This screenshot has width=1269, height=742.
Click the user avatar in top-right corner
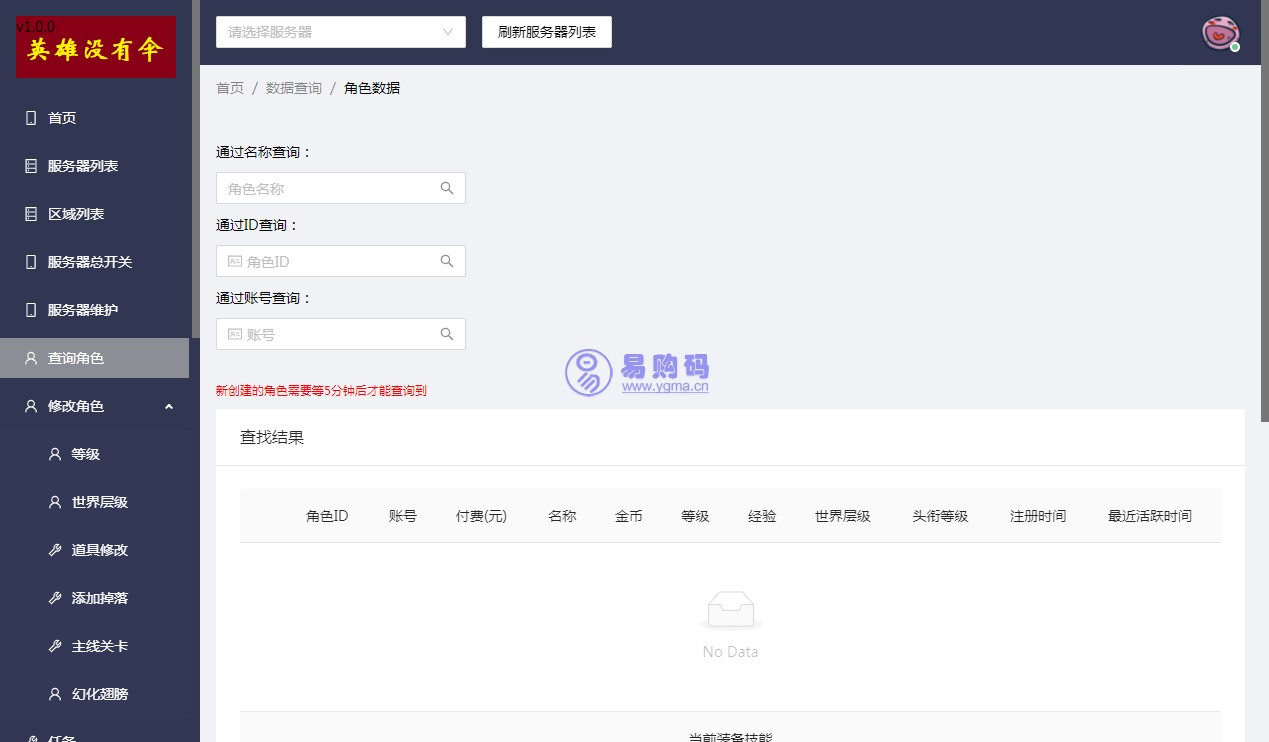[1219, 33]
